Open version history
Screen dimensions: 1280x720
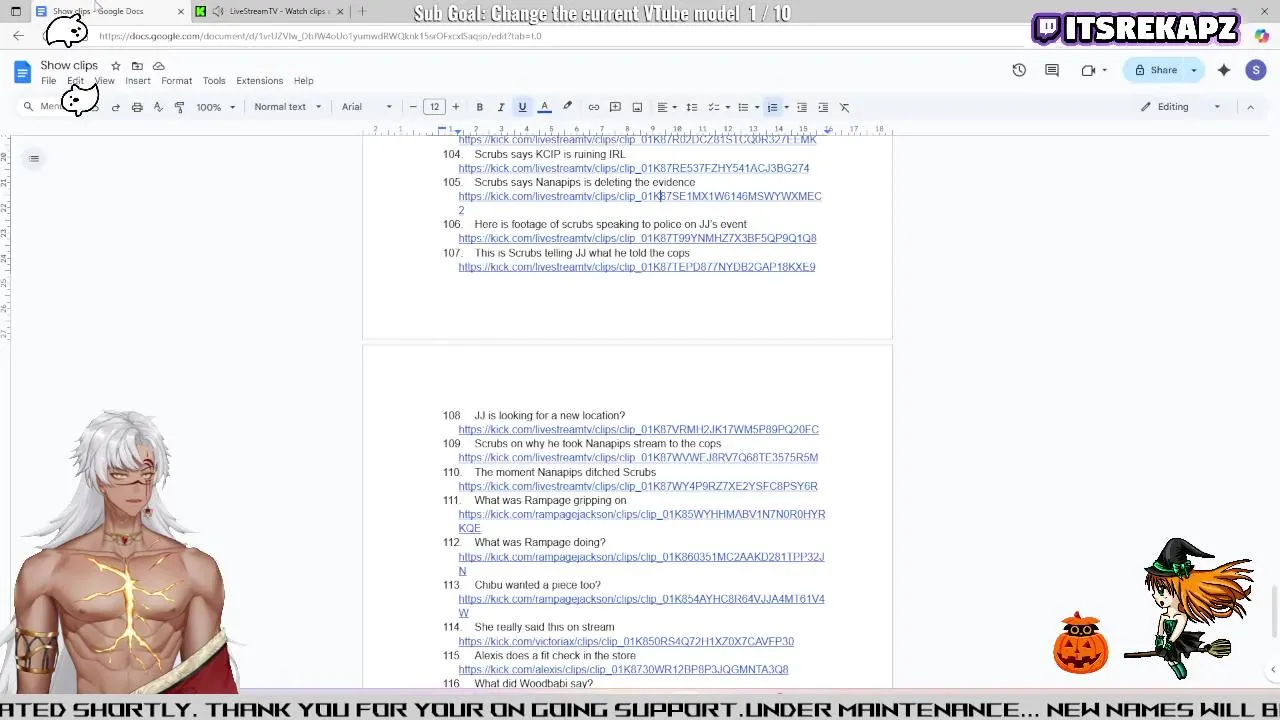click(1019, 70)
